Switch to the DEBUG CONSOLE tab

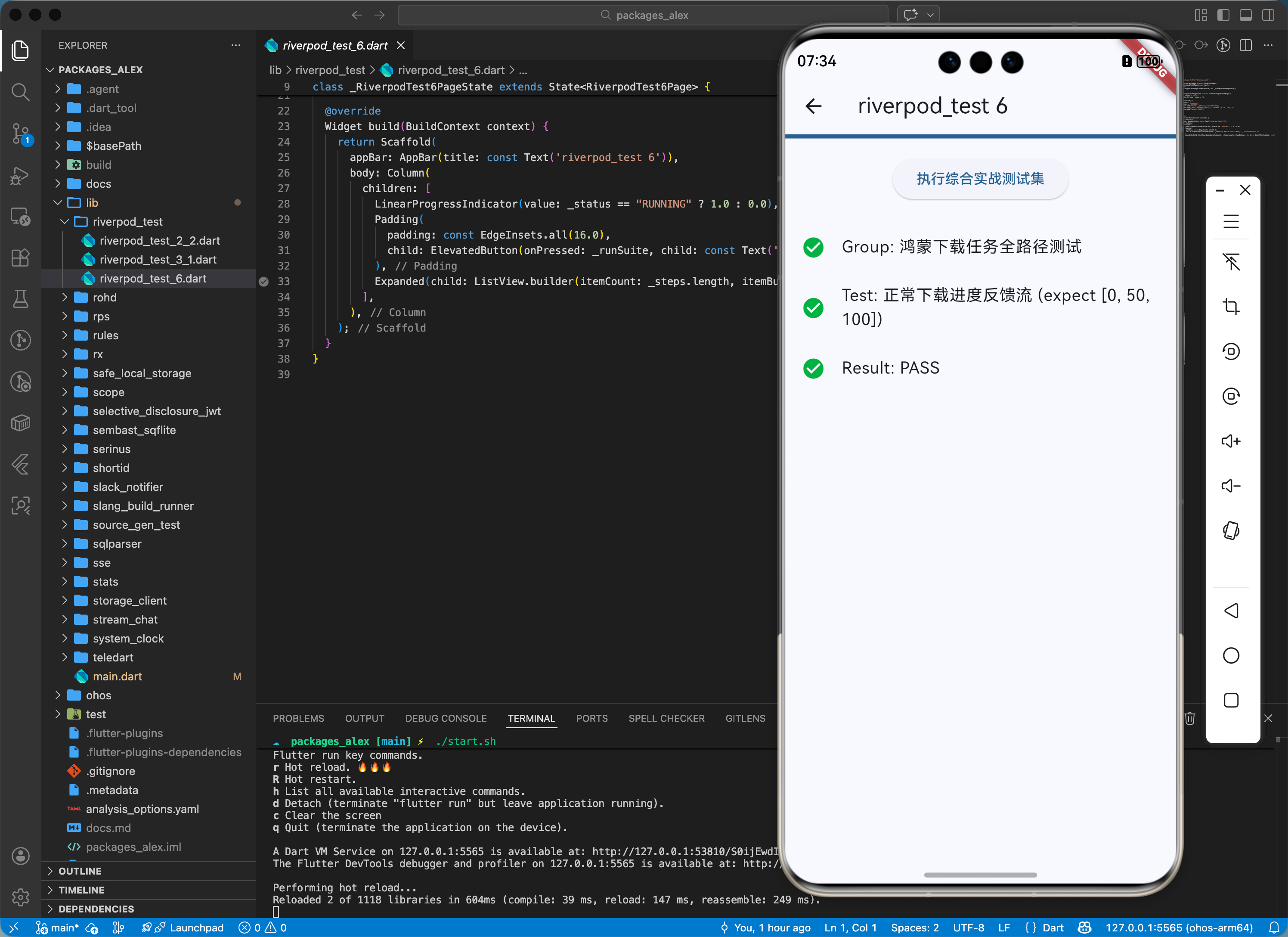pyautogui.click(x=446, y=718)
